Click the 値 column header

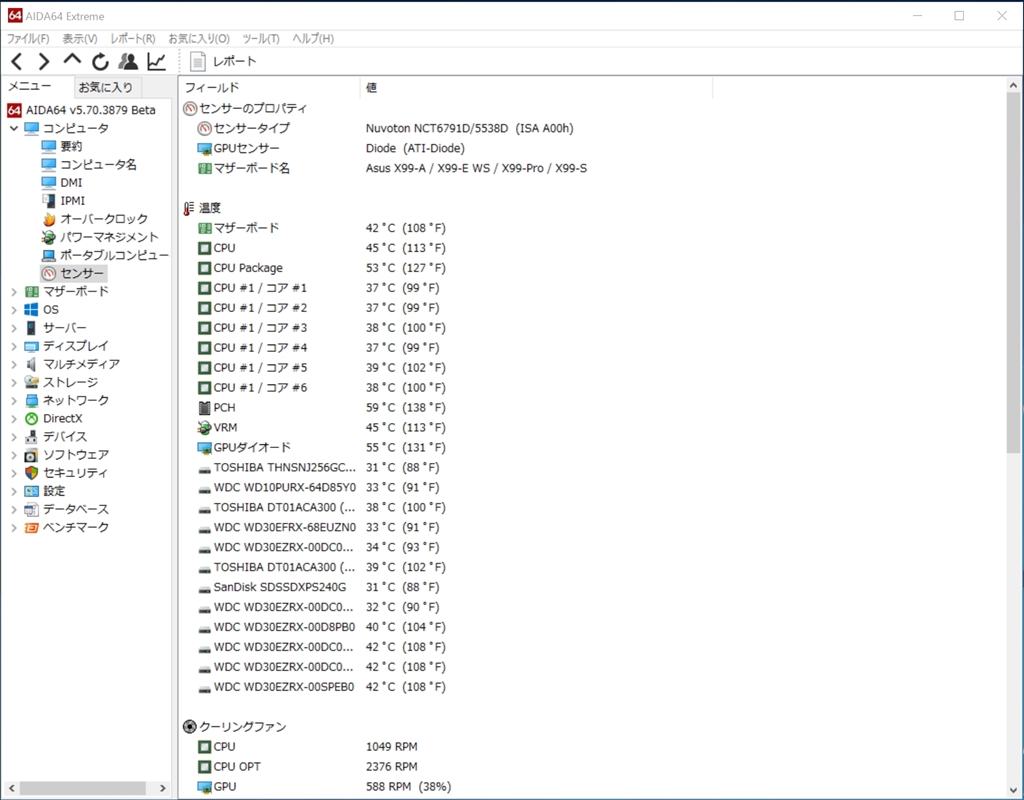pyautogui.click(x=536, y=88)
